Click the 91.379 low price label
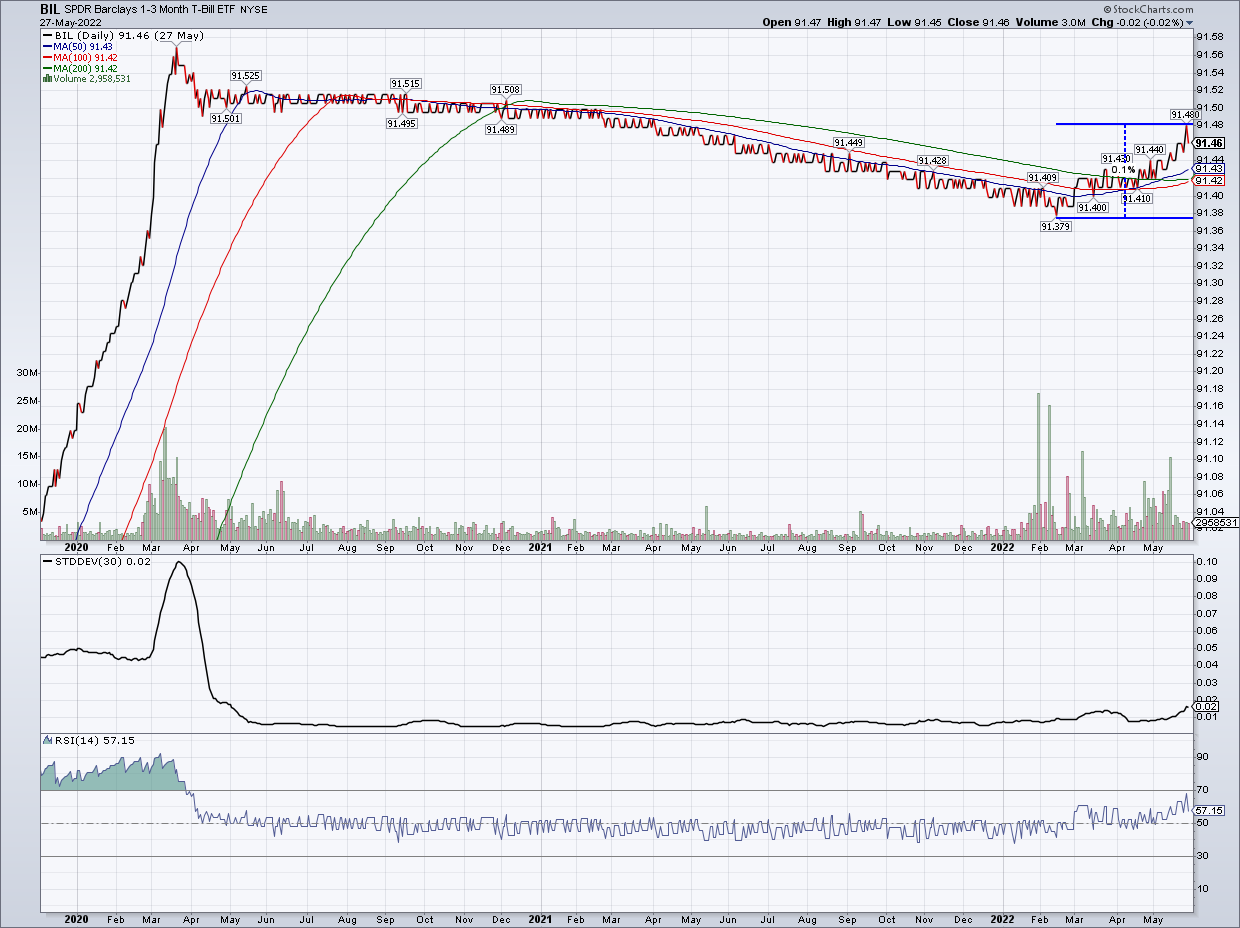The width and height of the screenshot is (1240, 928). pyautogui.click(x=1055, y=226)
